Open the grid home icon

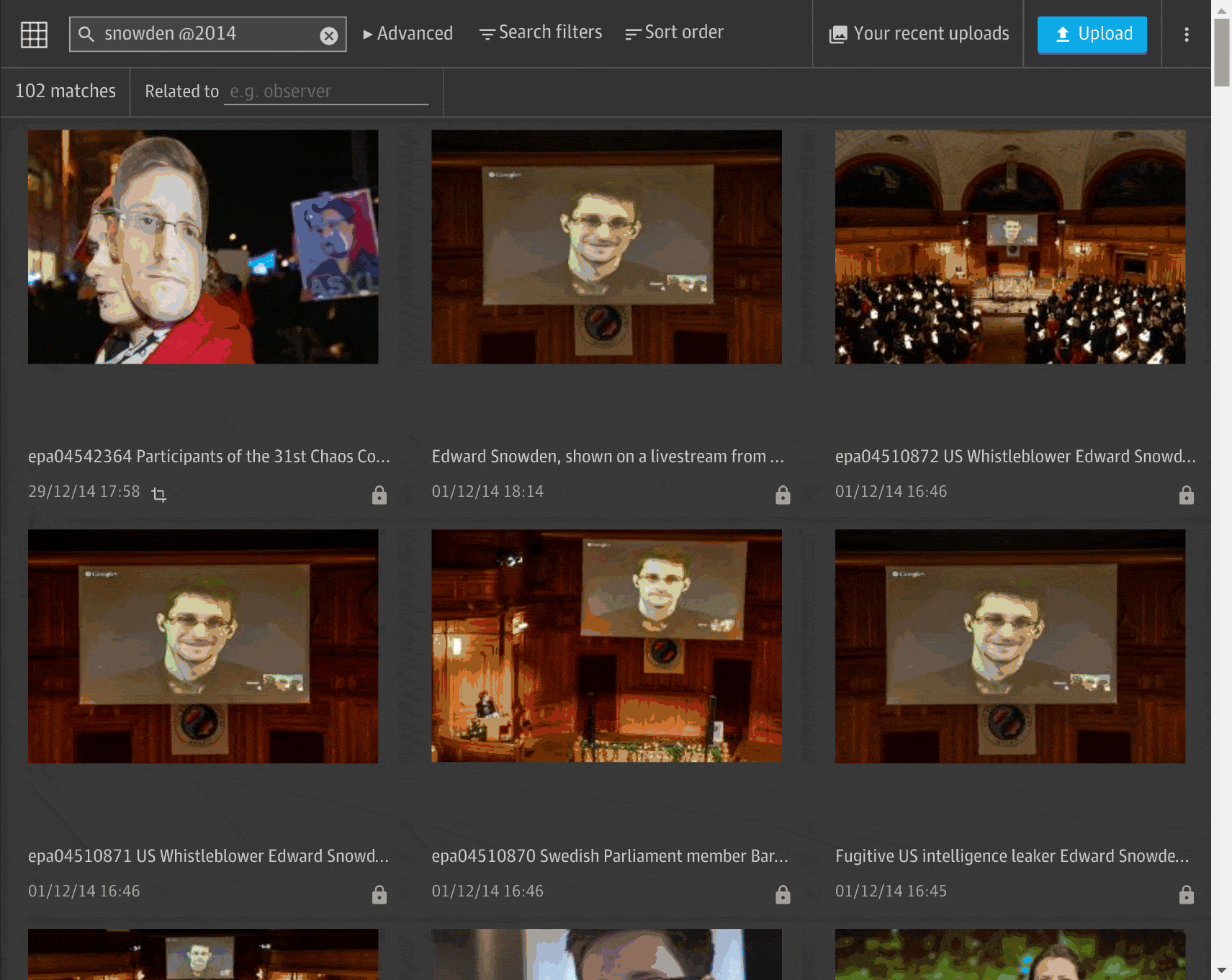tap(34, 34)
